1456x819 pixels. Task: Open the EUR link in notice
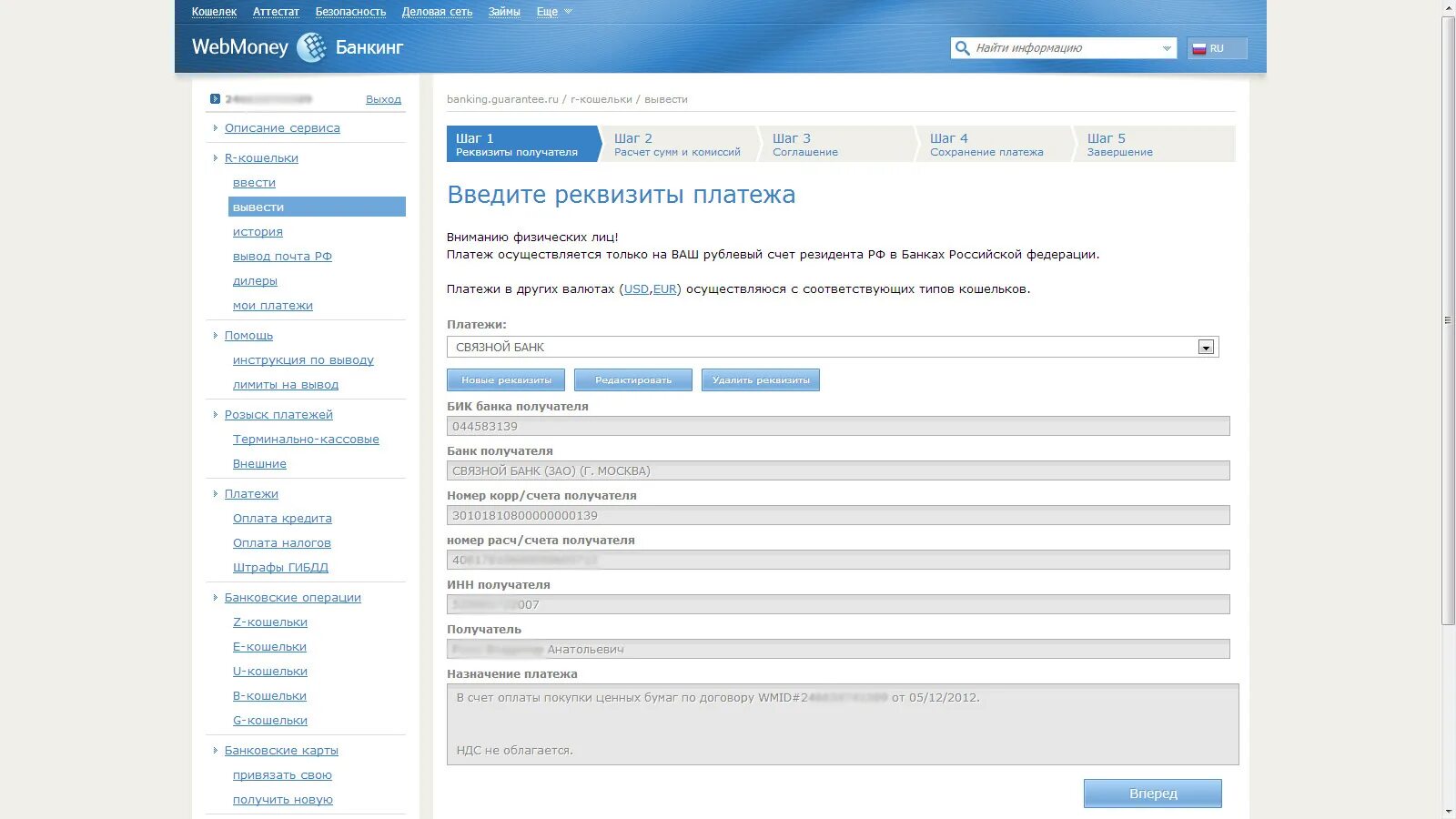tap(665, 289)
